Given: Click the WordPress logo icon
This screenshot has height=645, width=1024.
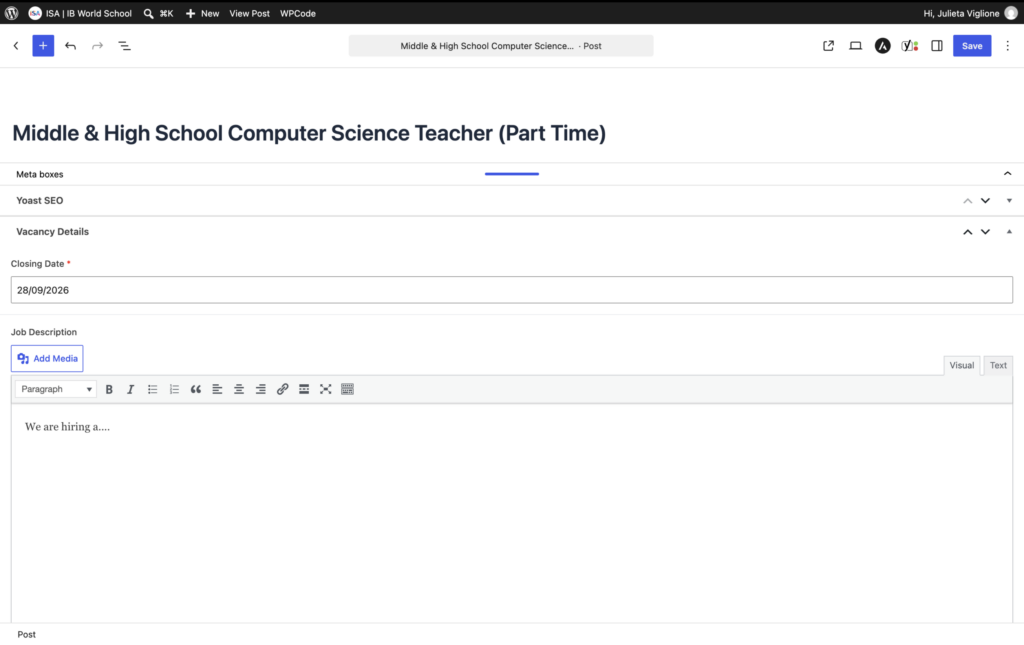Looking at the screenshot, I should (12, 13).
